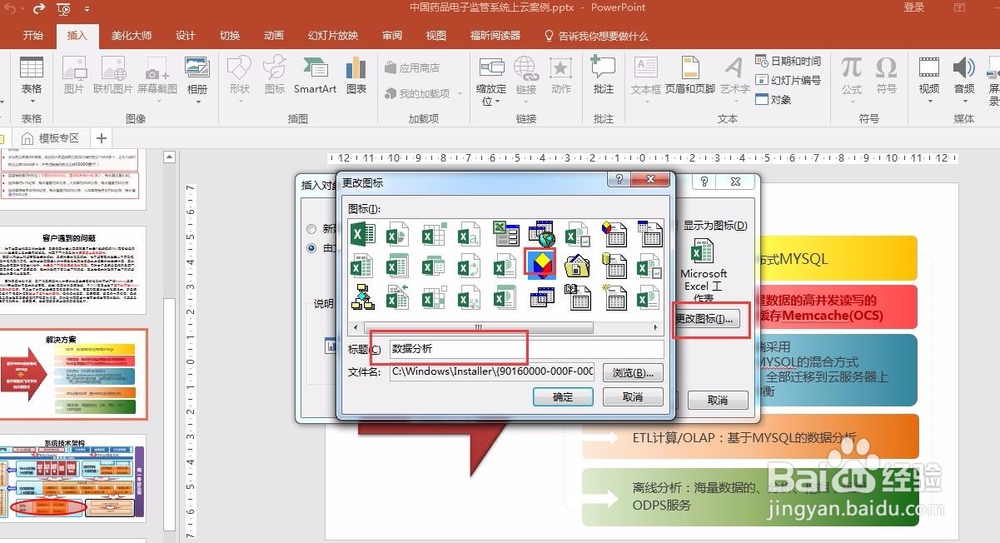1000x543 pixels.
Task: Open the 动画 animations tab
Action: [x=274, y=36]
